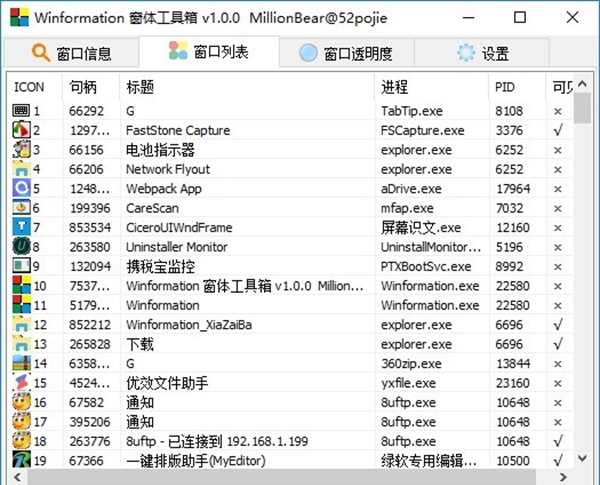Click the list's scroll down arrow
Image resolution: width=600 pixels, height=485 pixels.
pos(582,458)
